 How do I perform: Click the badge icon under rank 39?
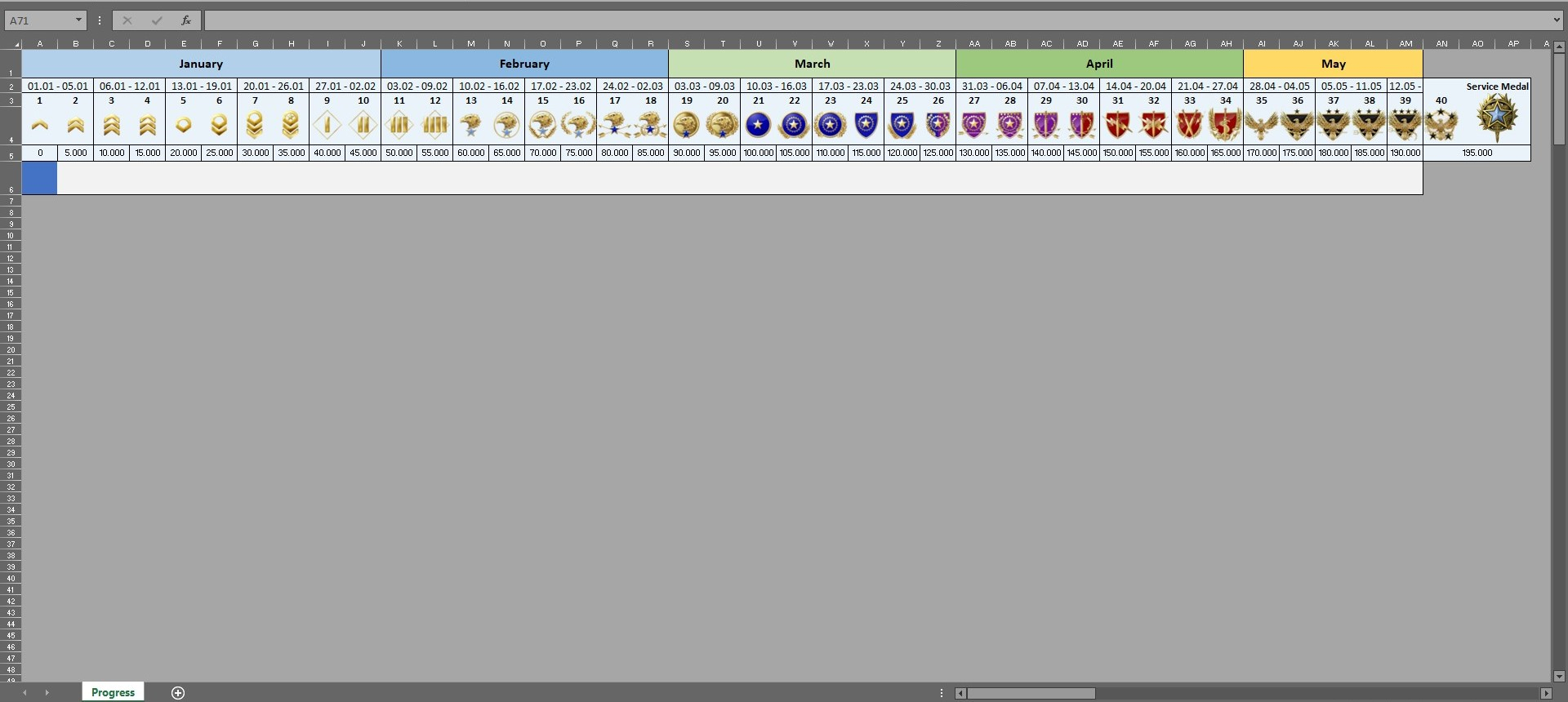click(1405, 125)
